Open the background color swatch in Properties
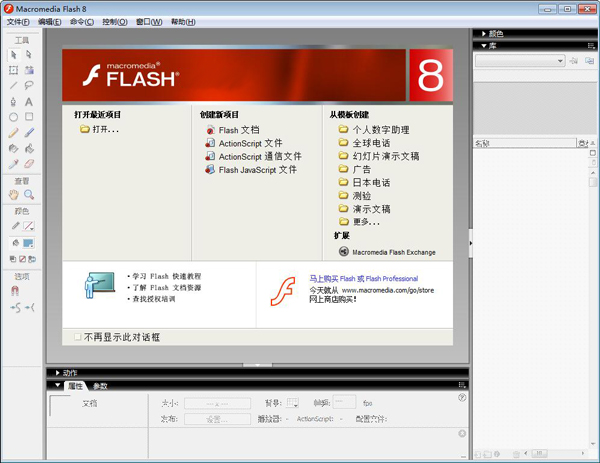 point(292,403)
